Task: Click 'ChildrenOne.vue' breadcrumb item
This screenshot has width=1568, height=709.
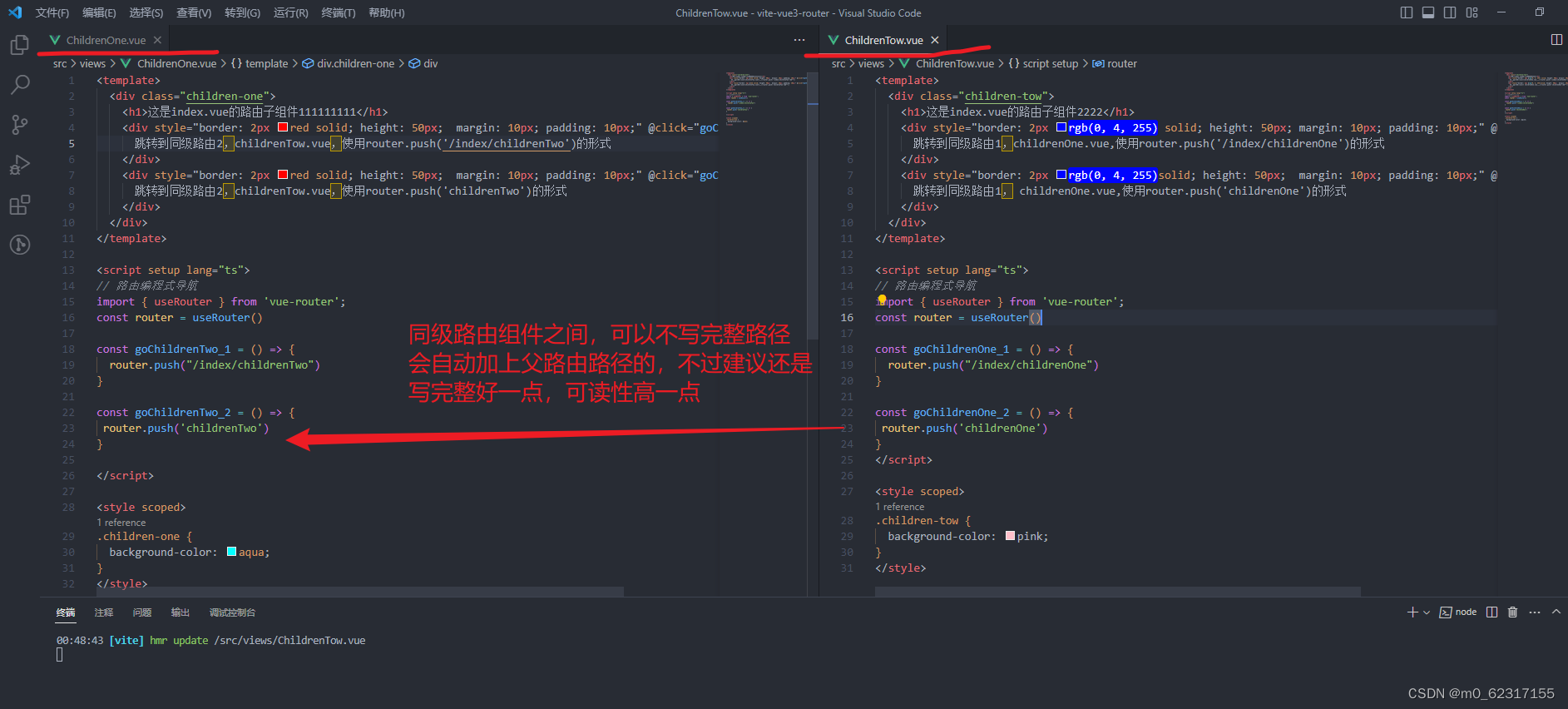Action: point(176,63)
